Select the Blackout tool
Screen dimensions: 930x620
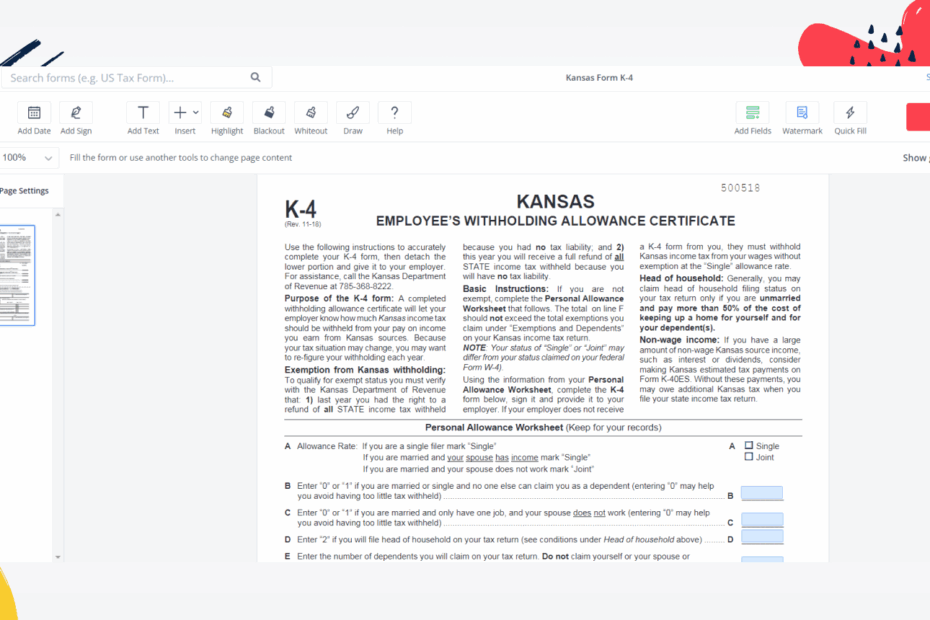pos(268,117)
